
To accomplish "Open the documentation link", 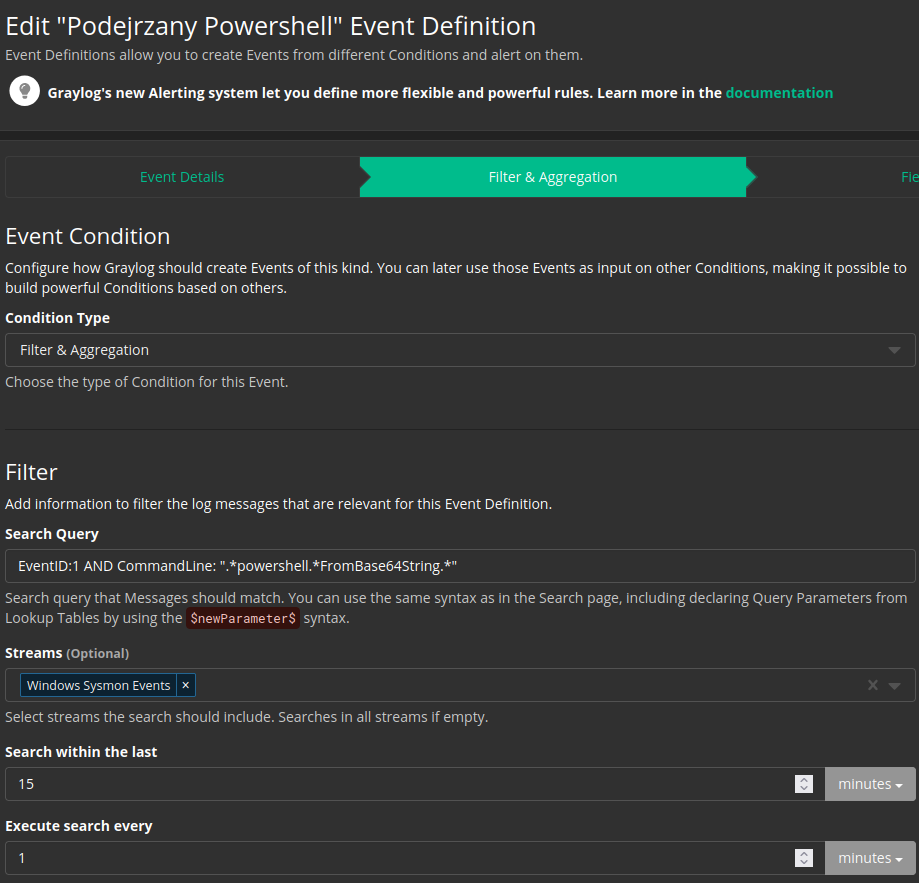I will click(779, 92).
